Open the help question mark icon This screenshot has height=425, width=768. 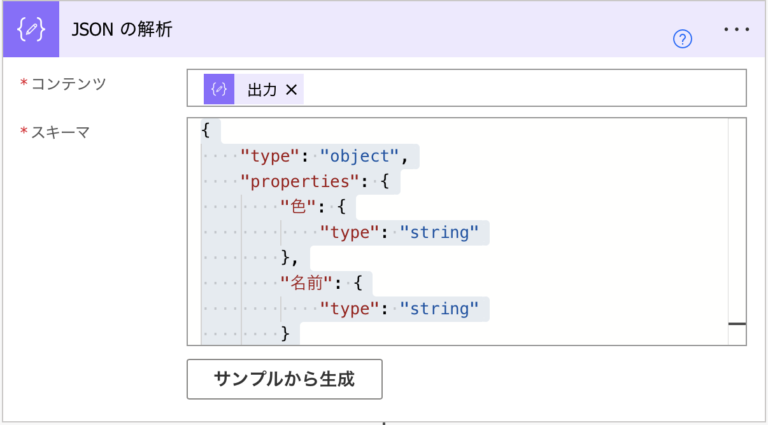click(683, 39)
